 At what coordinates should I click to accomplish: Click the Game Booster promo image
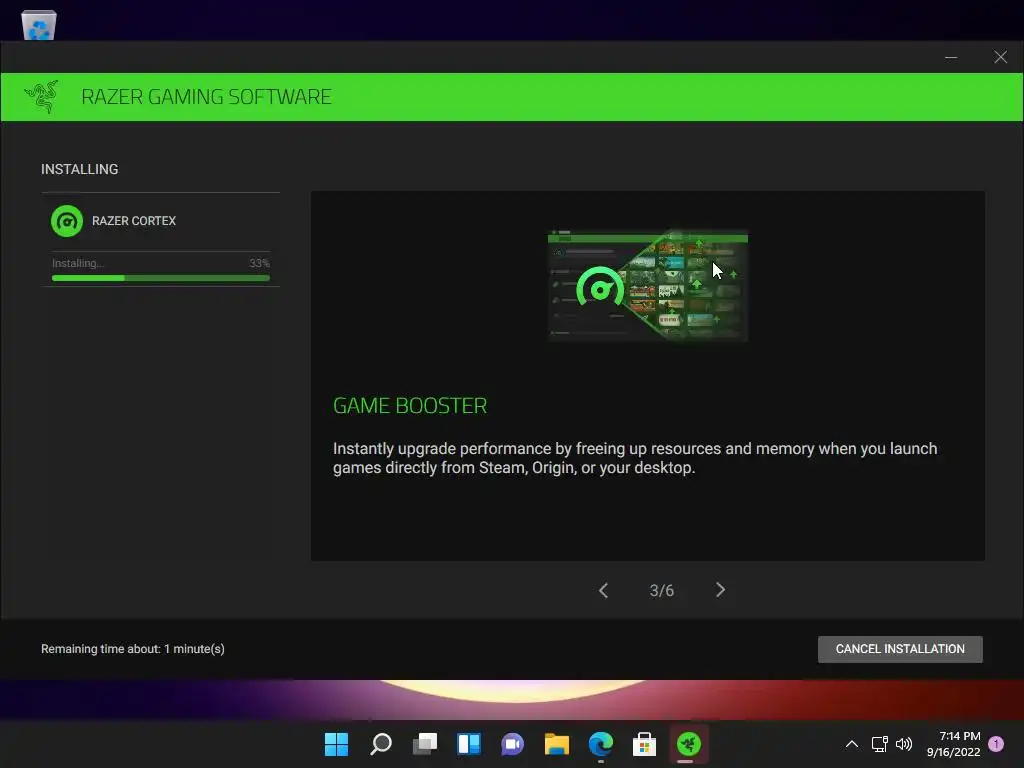pos(648,285)
